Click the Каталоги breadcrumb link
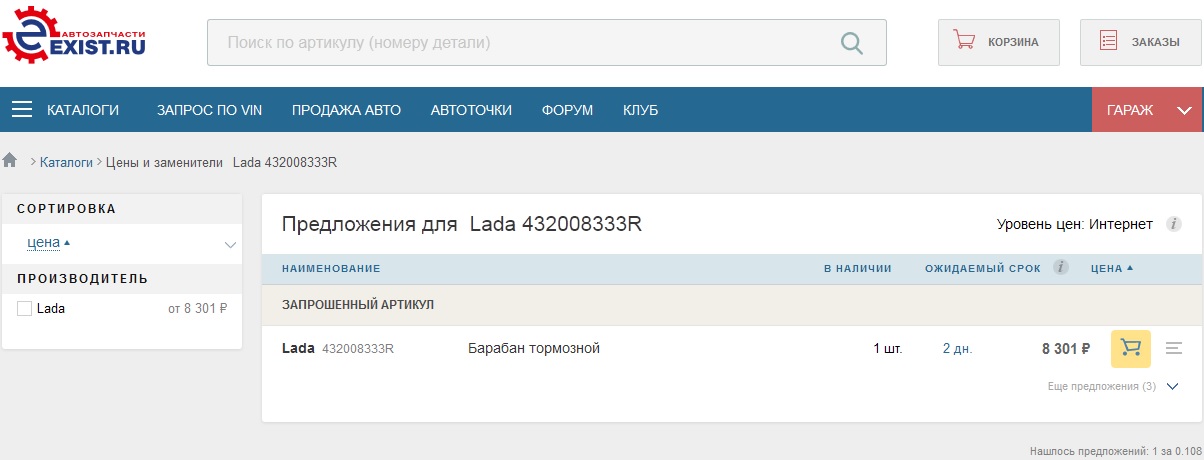The height and width of the screenshot is (460, 1204). (66, 162)
